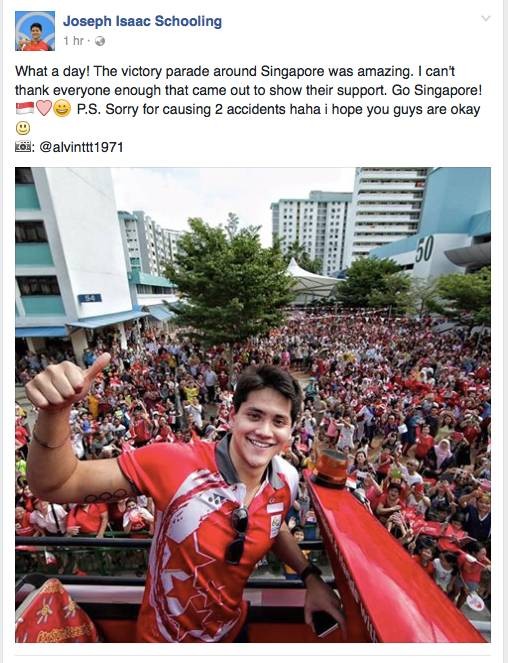Open the post via 1 hr timestamp
Image resolution: width=508 pixels, height=663 pixels.
tap(73, 41)
